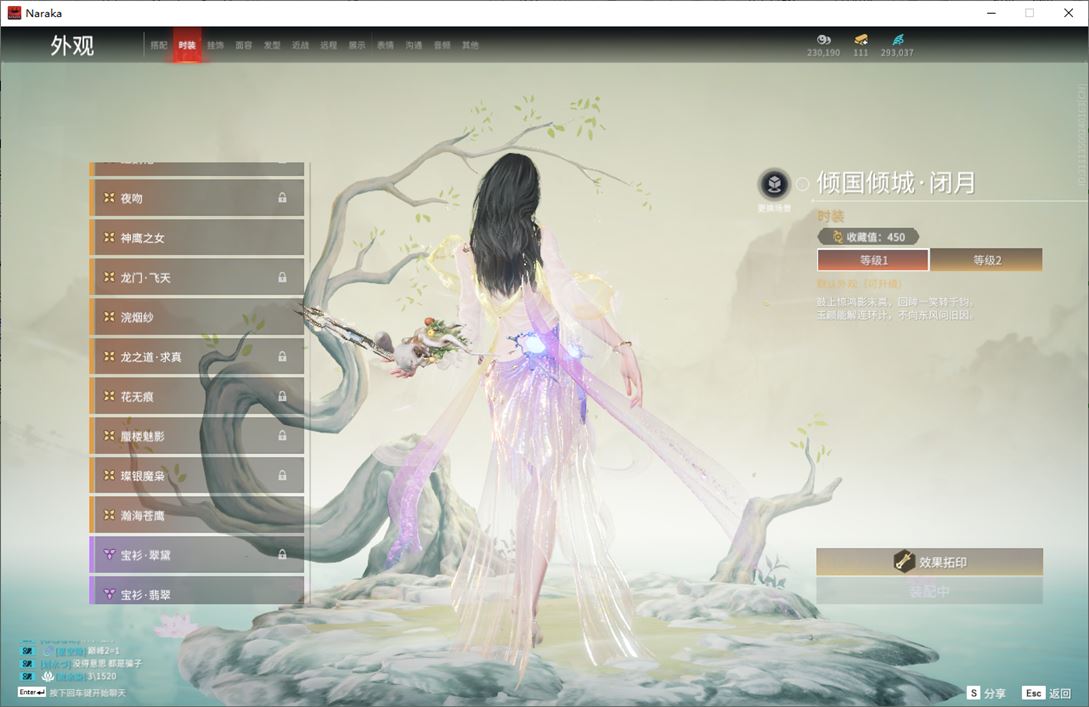Screen dimensions: 1089x707
Task: Go to the 面容 tab
Action: pyautogui.click(x=244, y=45)
